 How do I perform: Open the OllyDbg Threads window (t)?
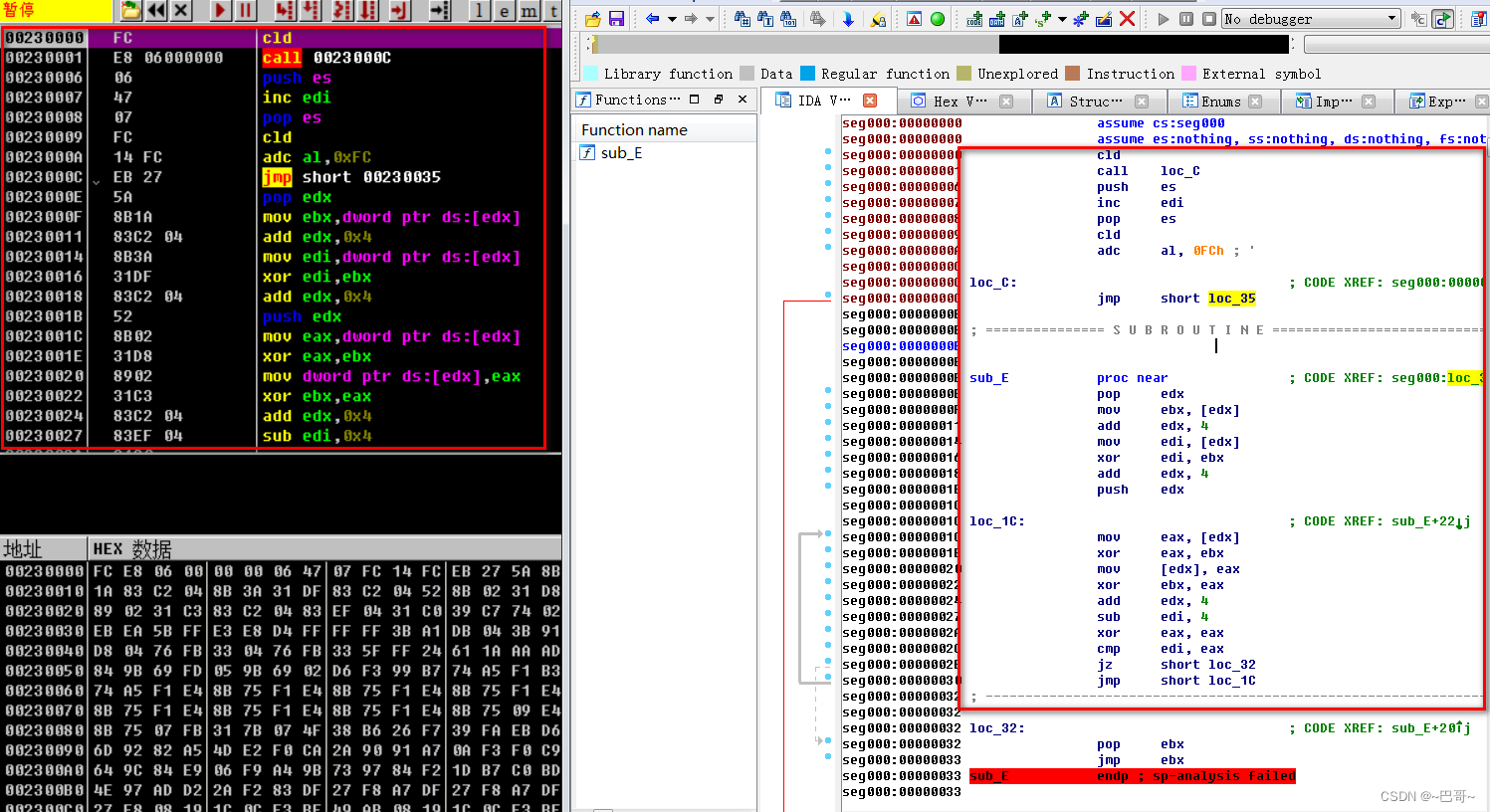[x=553, y=11]
